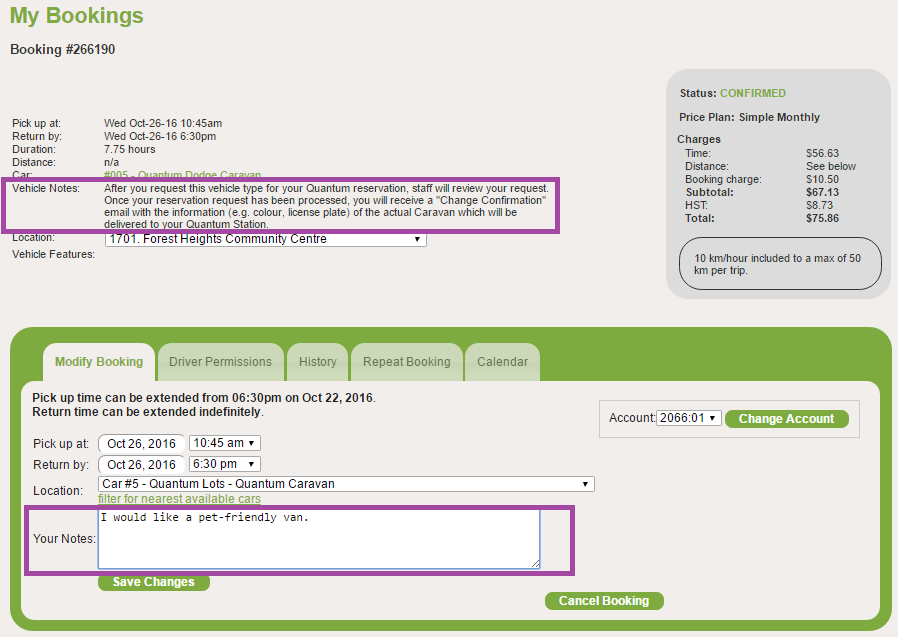Image resolution: width=898 pixels, height=637 pixels.
Task: Click the Vehicle Features label
Action: (53, 254)
